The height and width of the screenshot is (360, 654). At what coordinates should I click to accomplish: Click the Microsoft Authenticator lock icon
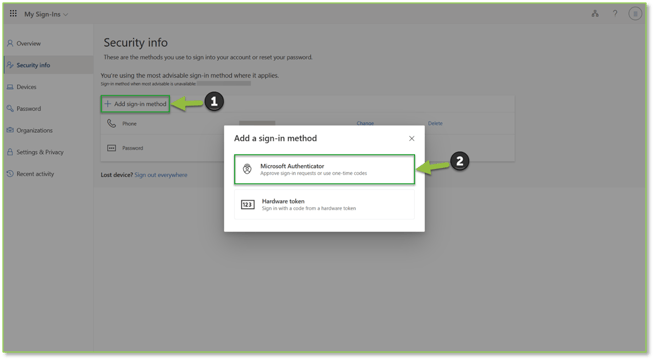247,169
